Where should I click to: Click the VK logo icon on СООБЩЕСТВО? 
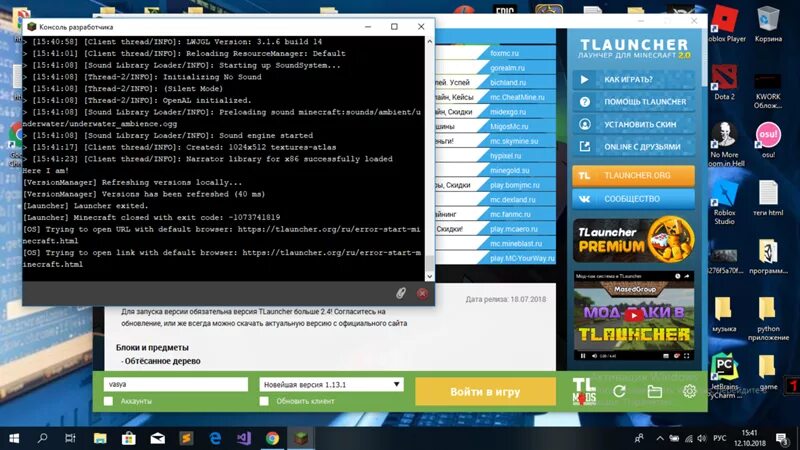[585, 199]
